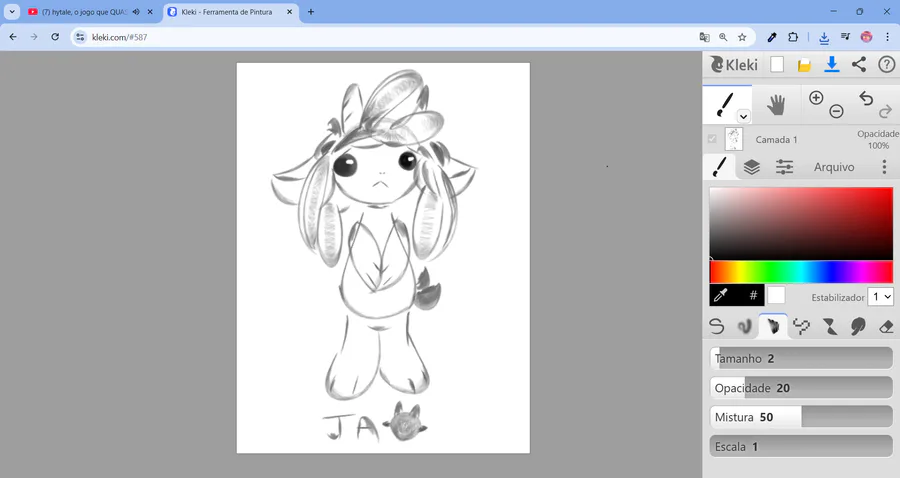Open an image file via folder icon

click(x=804, y=65)
